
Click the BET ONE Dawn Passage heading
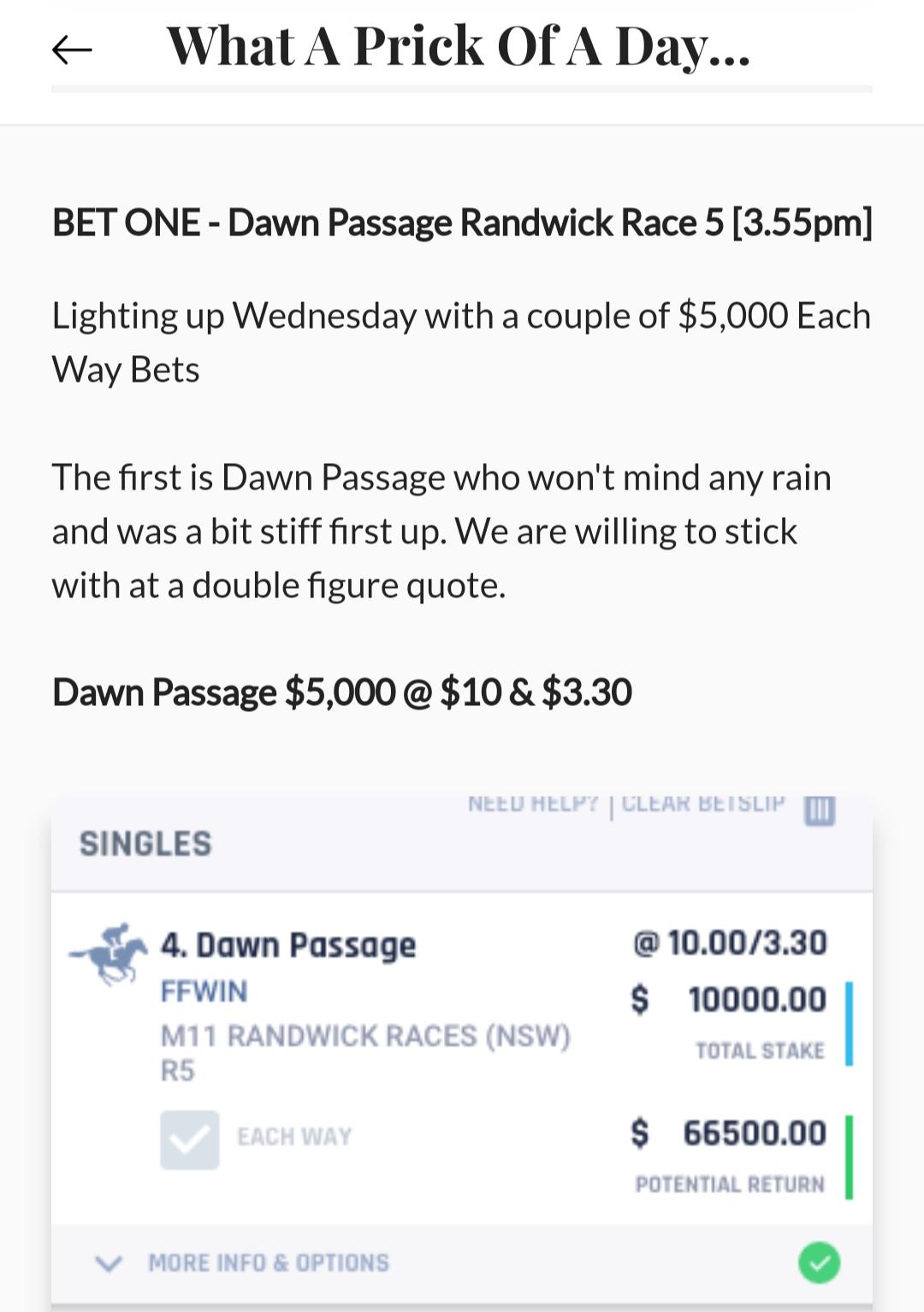pos(462,223)
